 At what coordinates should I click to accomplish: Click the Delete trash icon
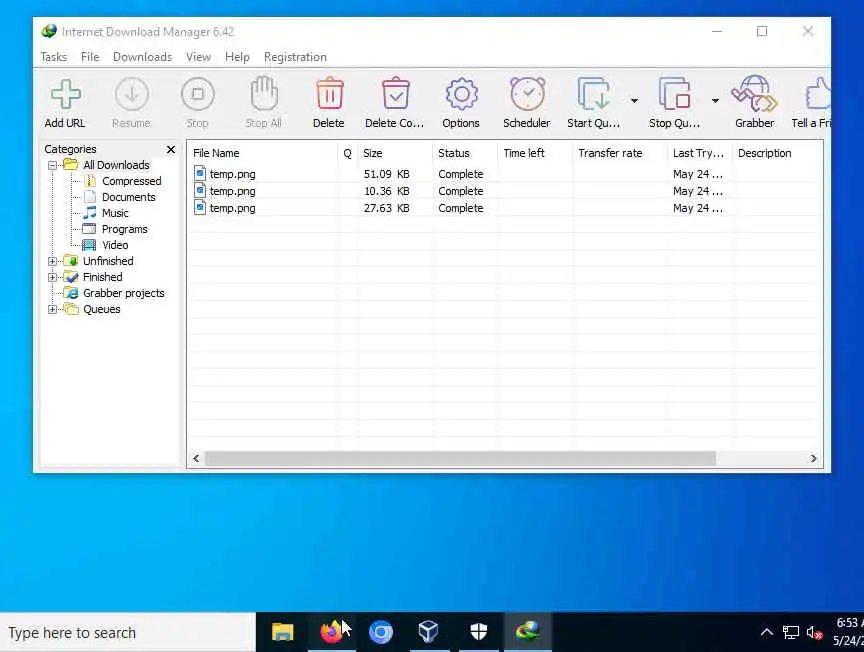[330, 94]
